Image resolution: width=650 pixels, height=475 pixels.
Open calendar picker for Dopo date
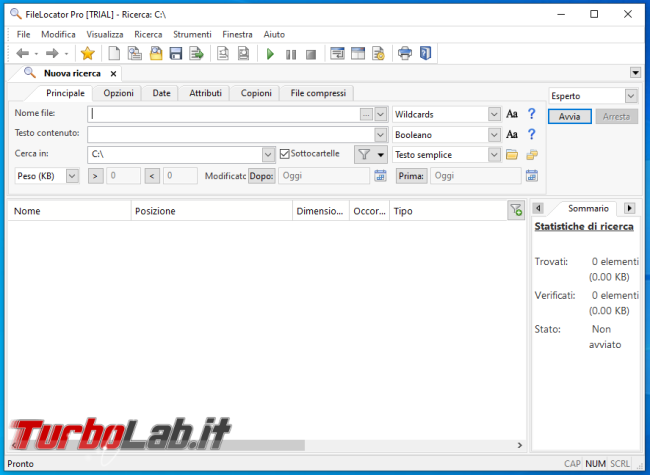380,176
